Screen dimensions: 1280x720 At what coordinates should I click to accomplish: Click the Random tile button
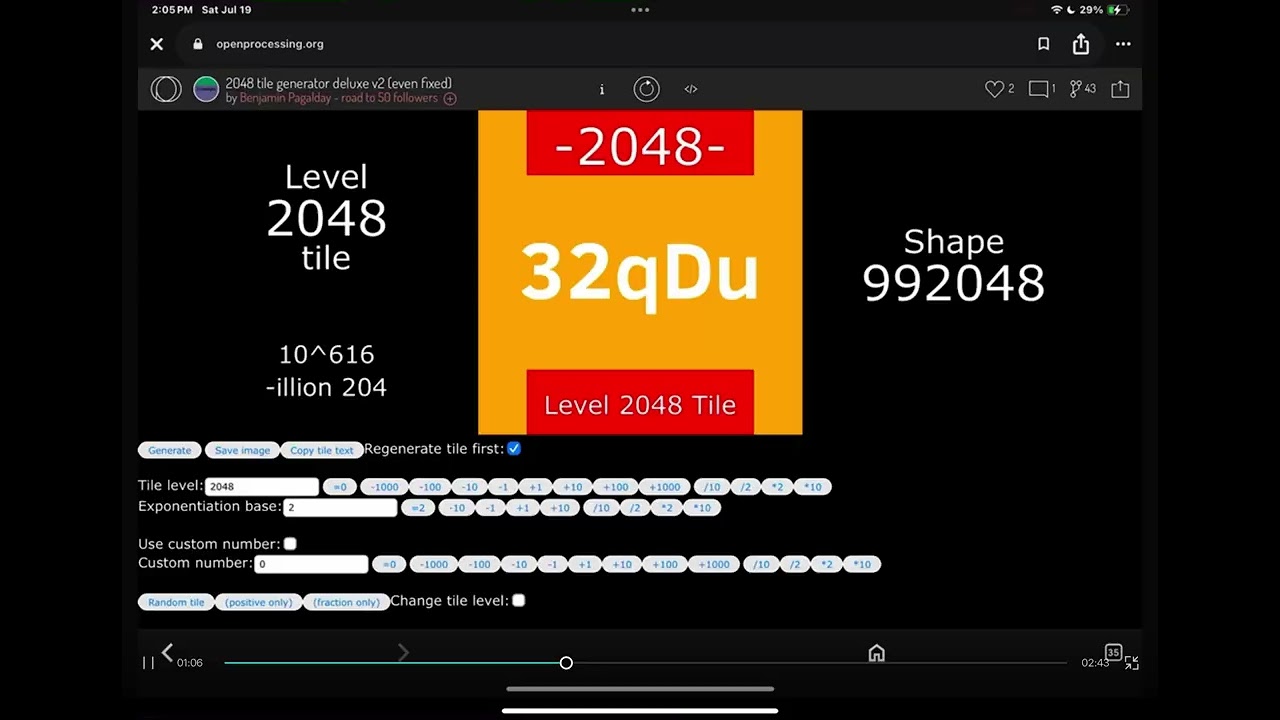(176, 602)
